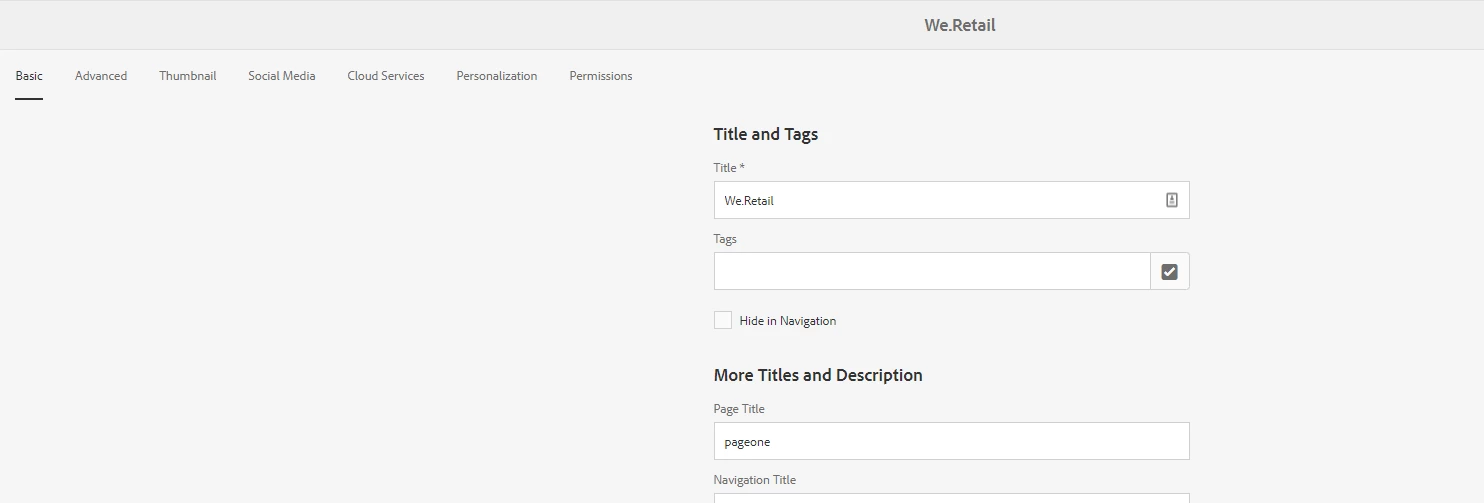1484x503 pixels.
Task: Focus the Title field containing We.Retail
Action: pos(951,200)
